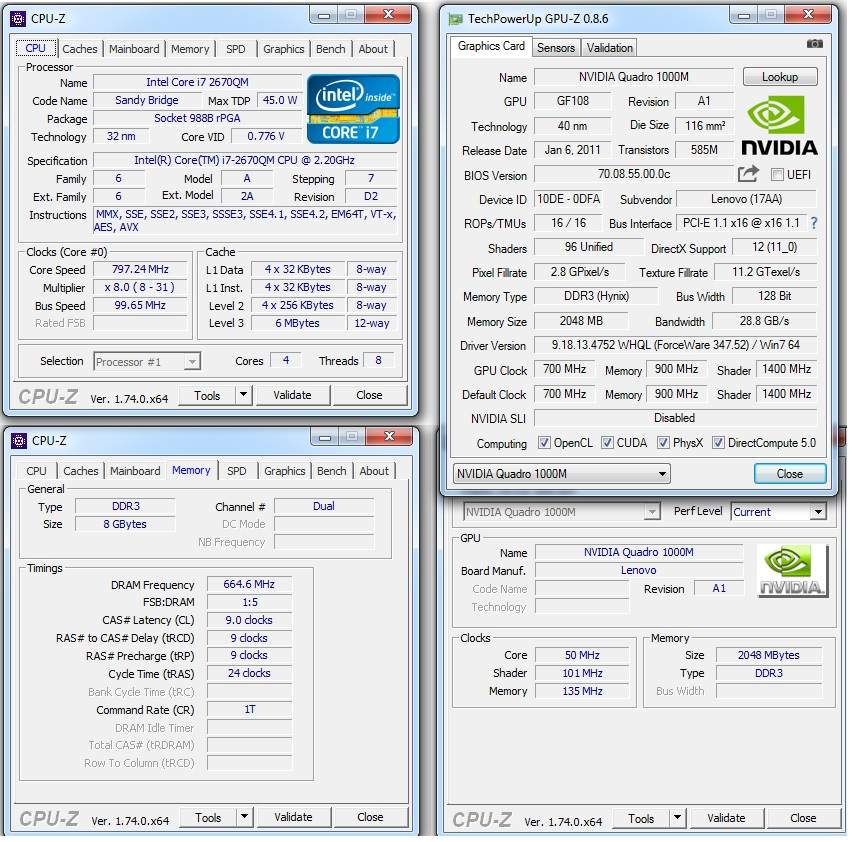Click the GPU-Z screenshot camera icon
858x842 pixels.
(814, 44)
